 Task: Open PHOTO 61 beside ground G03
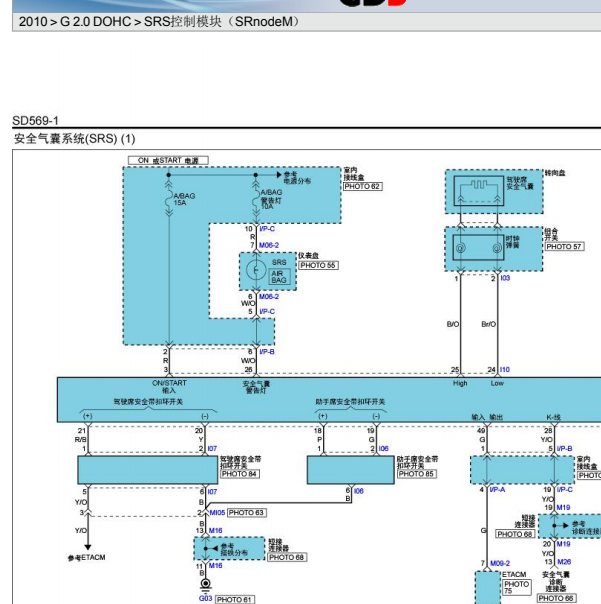pyautogui.click(x=234, y=599)
